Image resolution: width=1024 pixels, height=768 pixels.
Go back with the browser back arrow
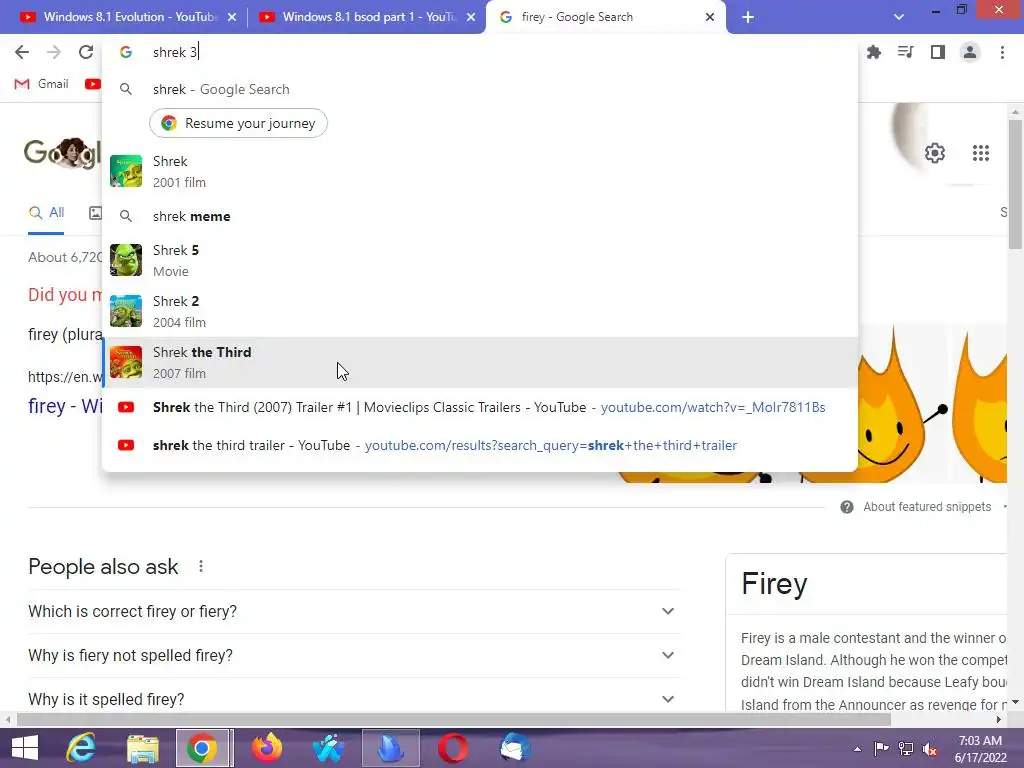click(22, 52)
